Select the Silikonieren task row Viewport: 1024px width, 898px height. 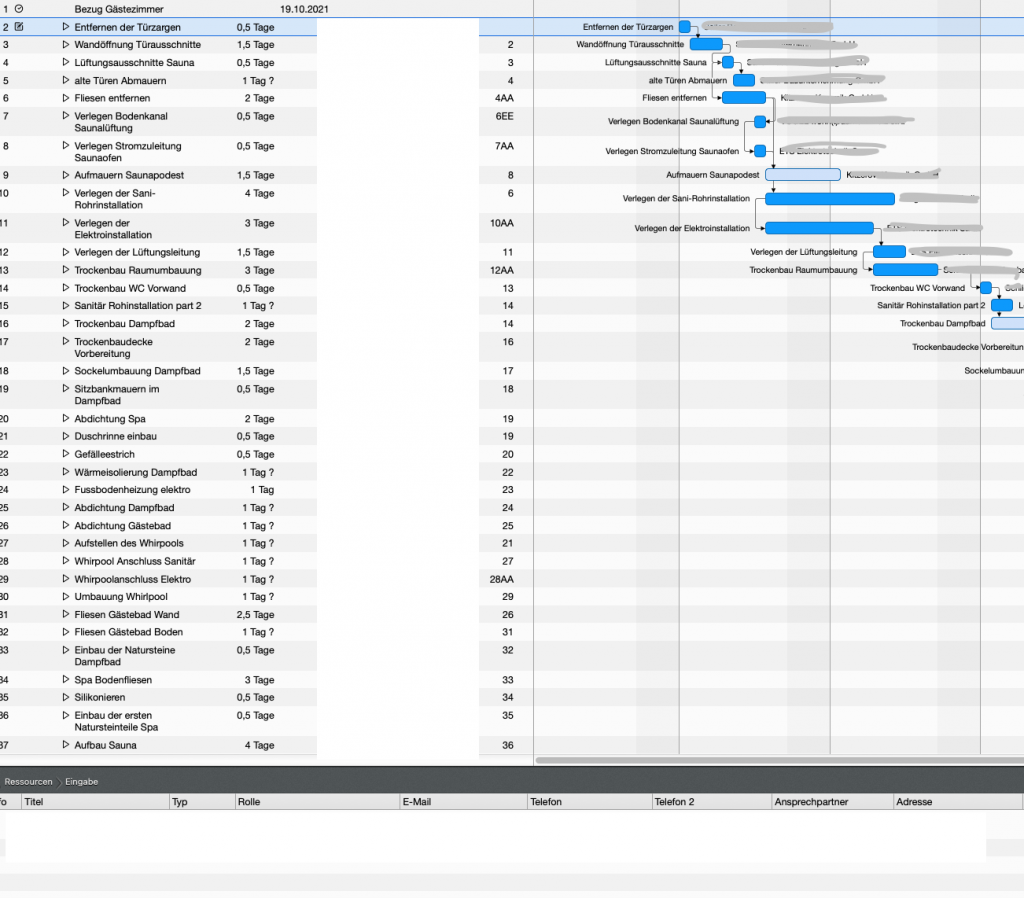pyautogui.click(x=158, y=698)
